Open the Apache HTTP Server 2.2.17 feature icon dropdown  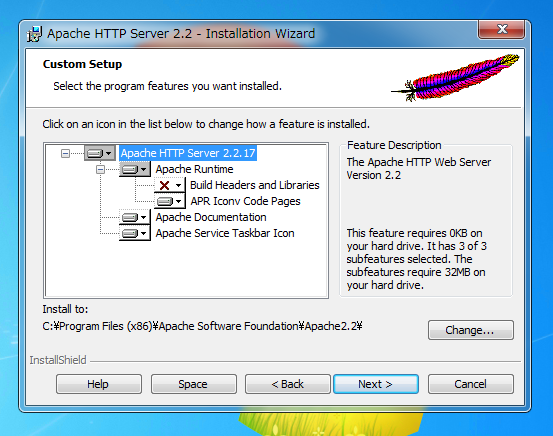coord(100,153)
